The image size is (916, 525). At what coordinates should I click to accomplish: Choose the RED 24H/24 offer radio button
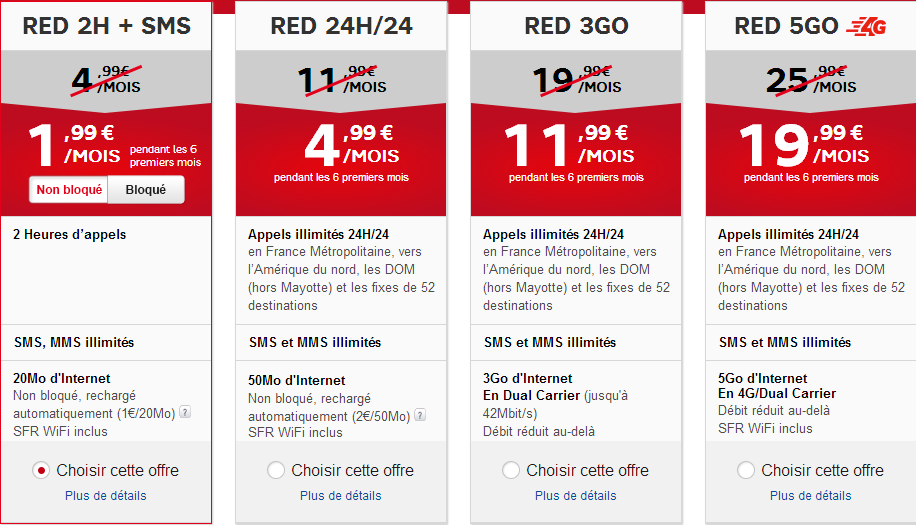276,471
